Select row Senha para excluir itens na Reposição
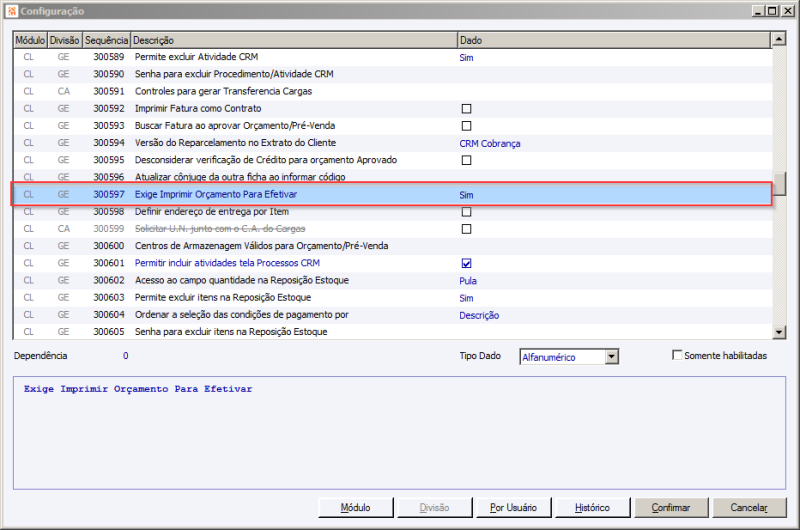The height and width of the screenshot is (530, 800). pyautogui.click(x=392, y=332)
